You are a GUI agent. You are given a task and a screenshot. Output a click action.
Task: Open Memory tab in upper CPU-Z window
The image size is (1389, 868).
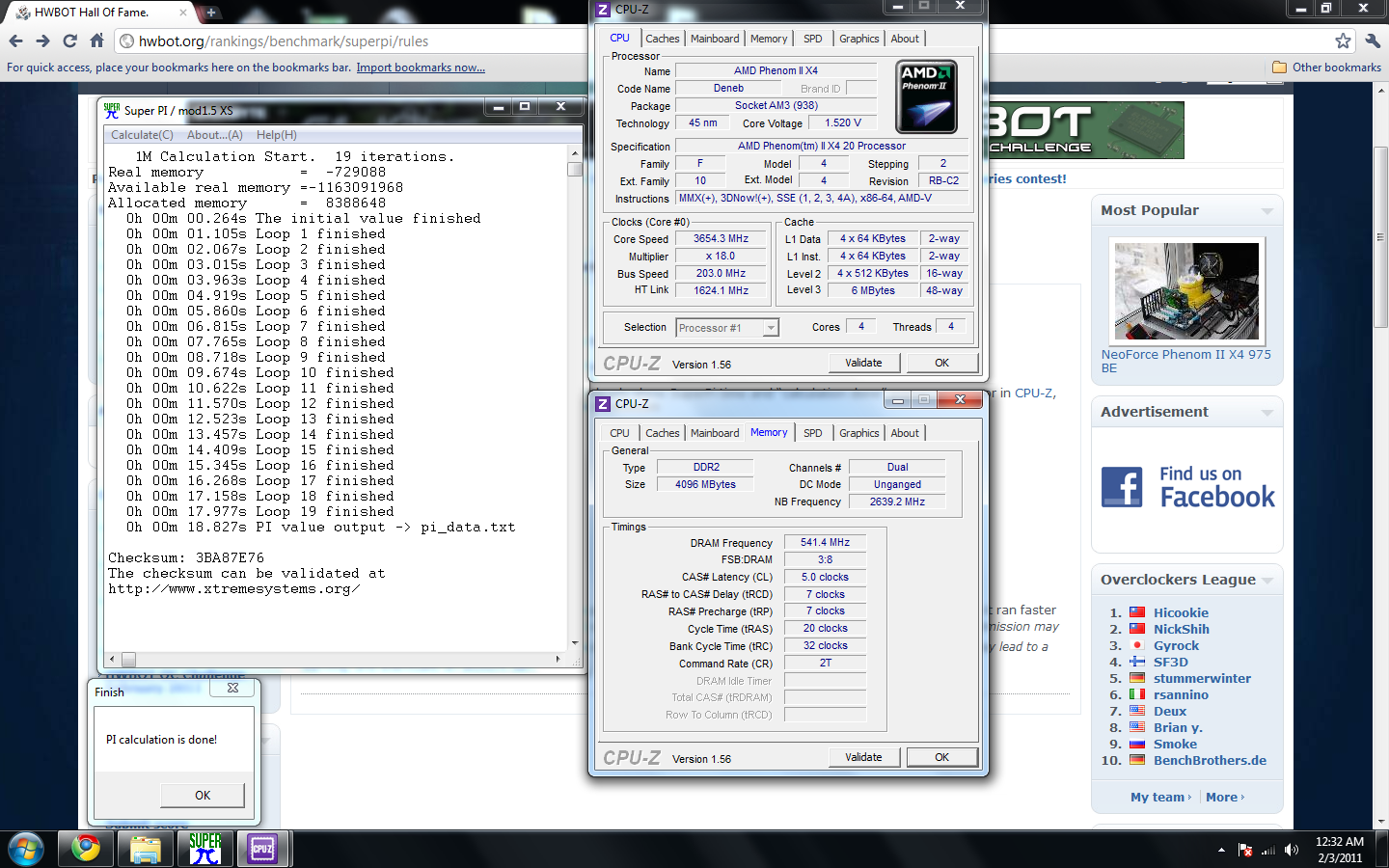[769, 39]
